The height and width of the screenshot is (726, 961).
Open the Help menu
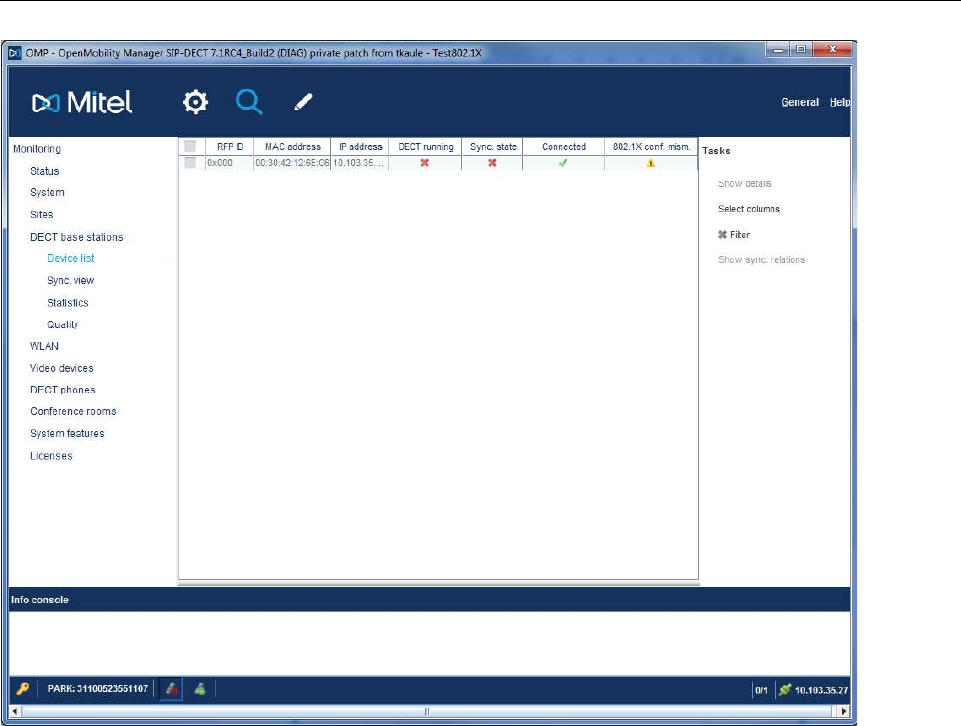pos(840,102)
